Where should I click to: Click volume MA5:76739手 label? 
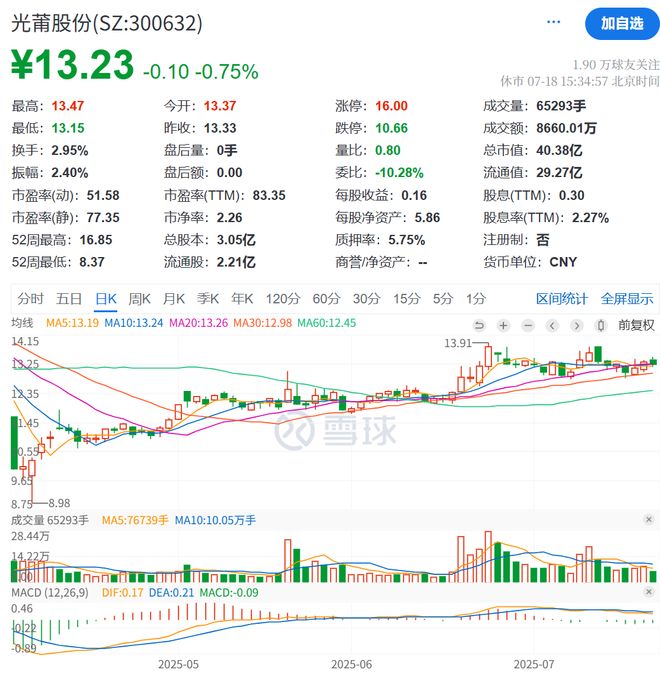click(x=135, y=520)
